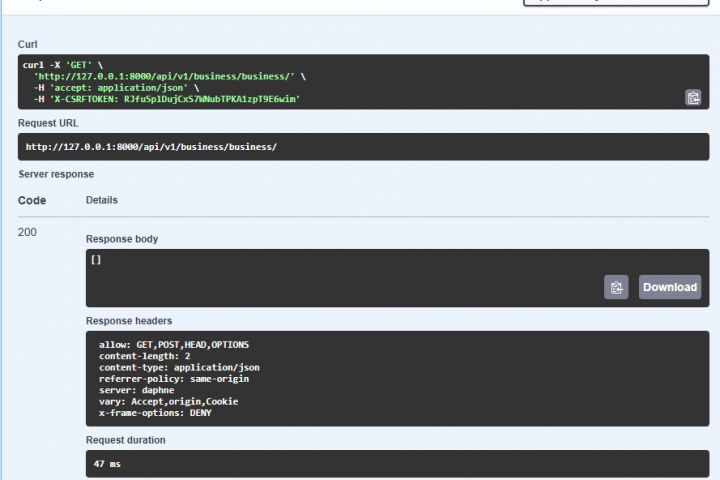Click the Request duration label

(126, 440)
